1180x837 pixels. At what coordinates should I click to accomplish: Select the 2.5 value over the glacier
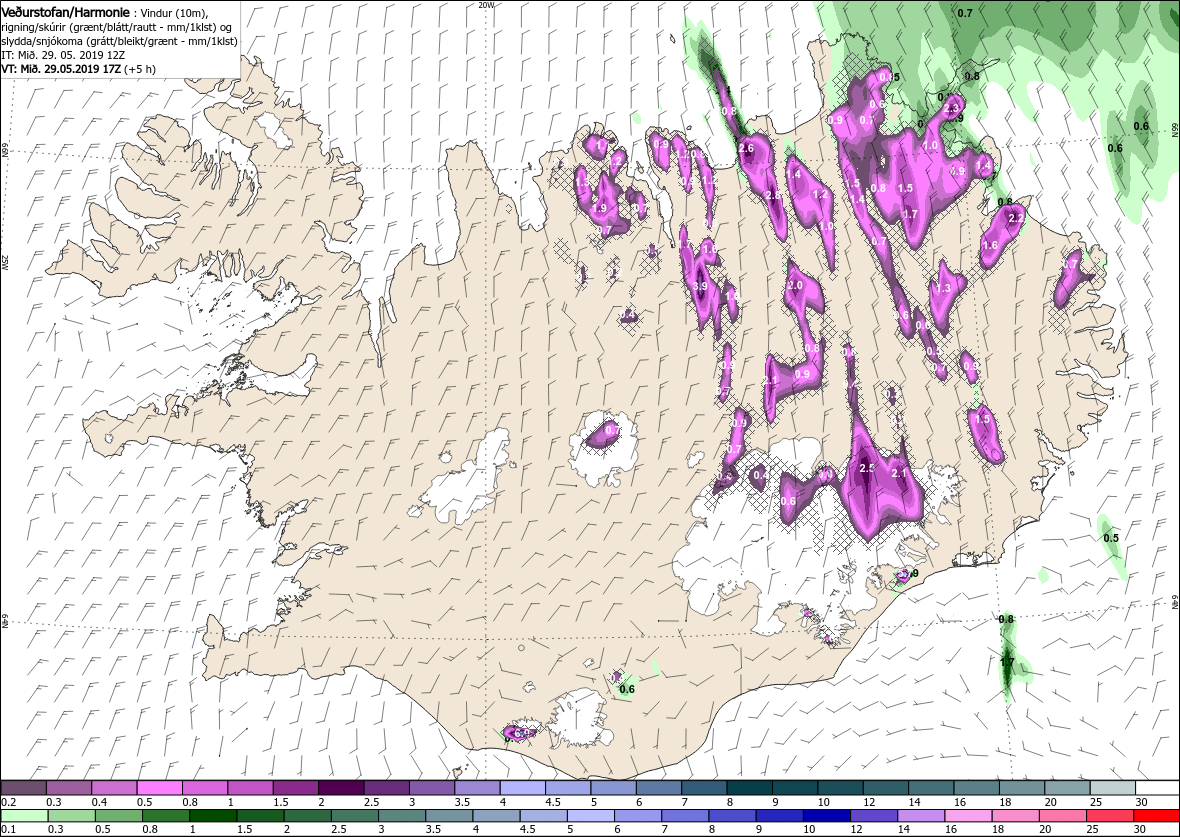[x=866, y=467]
